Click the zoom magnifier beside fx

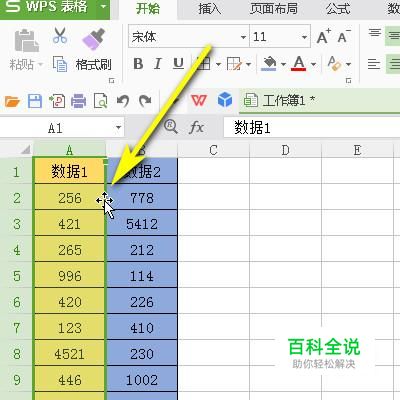click(171, 127)
